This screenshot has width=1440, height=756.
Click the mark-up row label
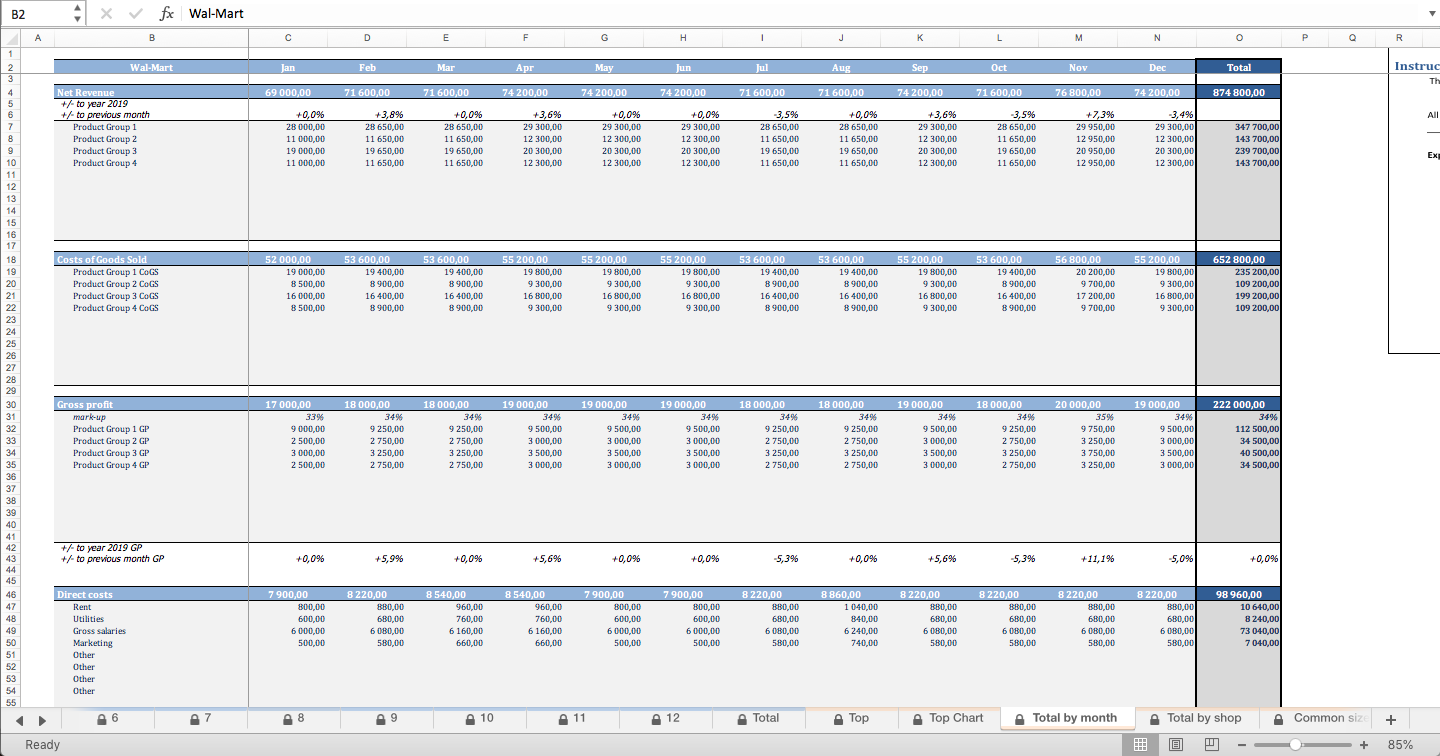(x=89, y=416)
